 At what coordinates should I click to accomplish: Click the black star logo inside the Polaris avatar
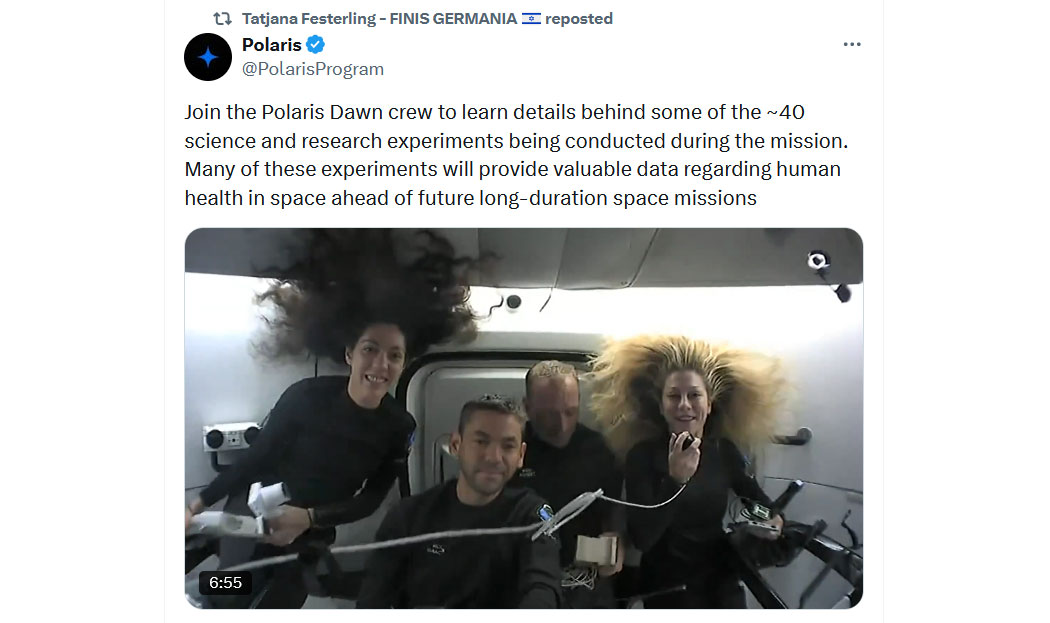[x=208, y=57]
